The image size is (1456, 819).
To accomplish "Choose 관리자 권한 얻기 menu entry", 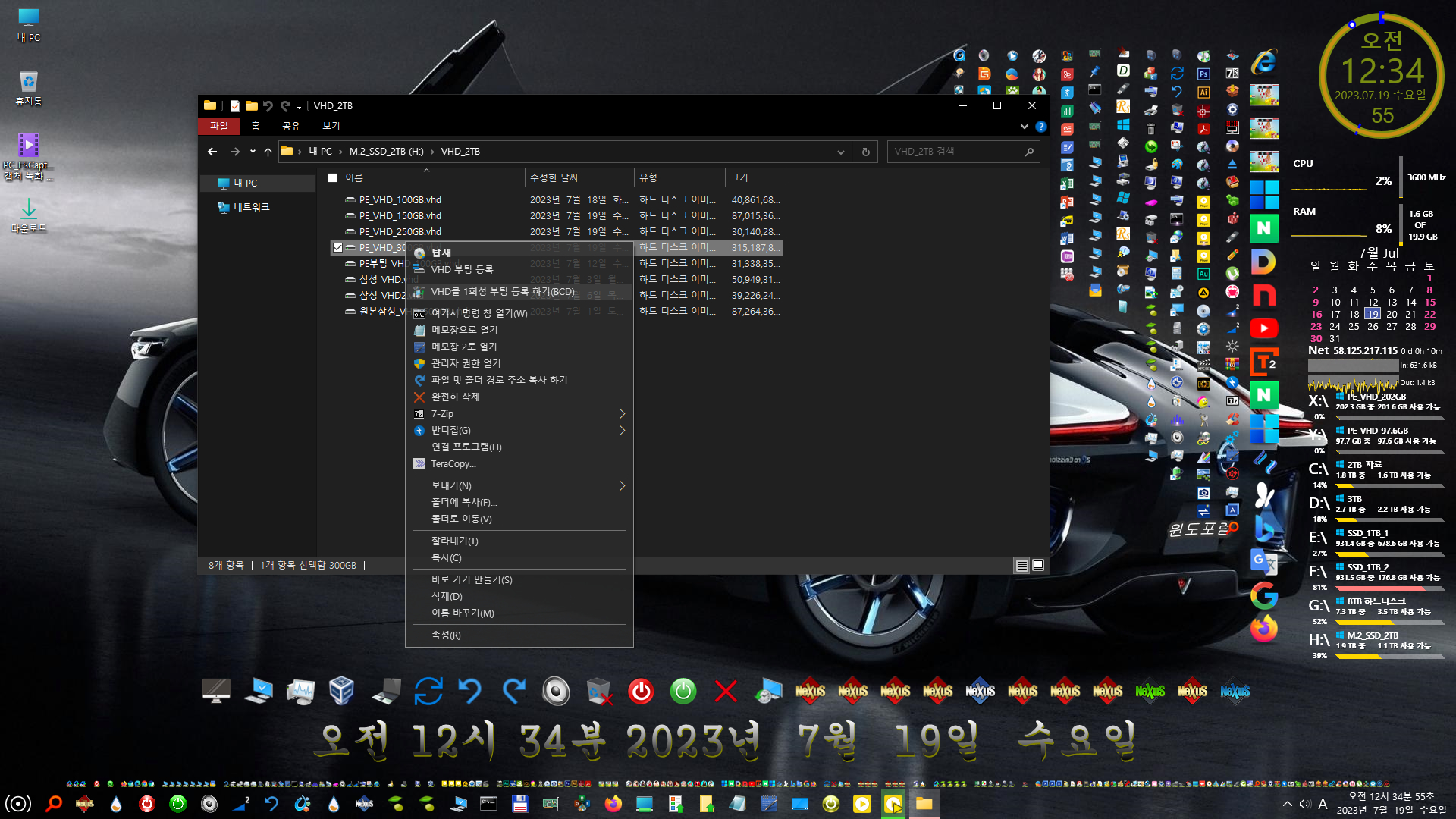I will [519, 364].
